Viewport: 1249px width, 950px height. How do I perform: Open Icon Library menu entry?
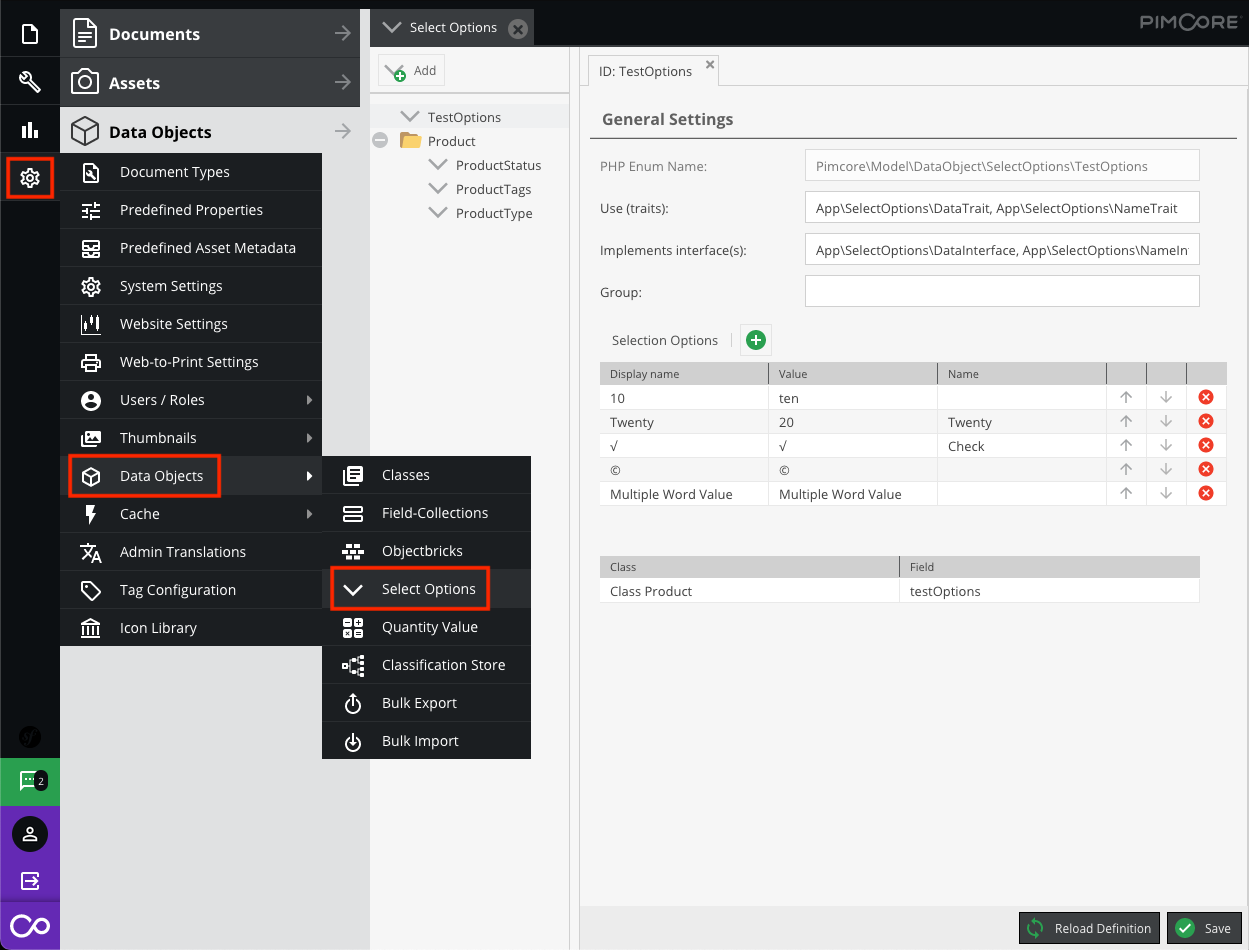pyautogui.click(x=191, y=628)
